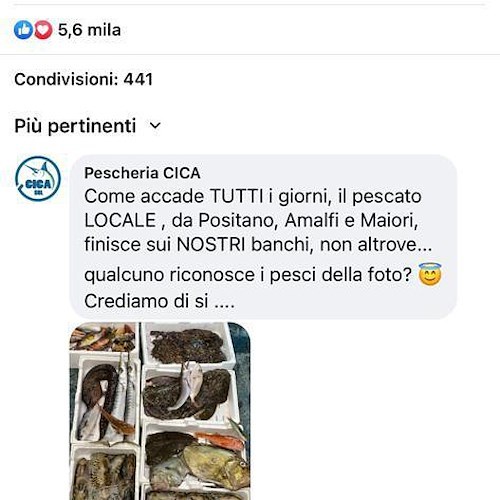
Task: Open the attached fish photo thumbnail
Action: (160, 411)
